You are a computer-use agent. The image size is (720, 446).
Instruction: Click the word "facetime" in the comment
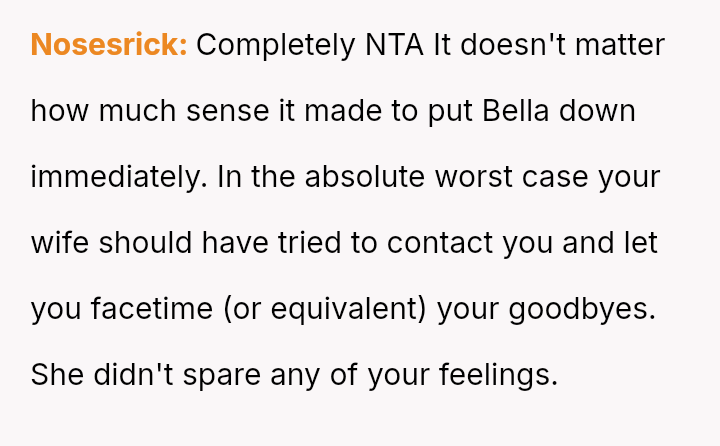click(x=152, y=309)
